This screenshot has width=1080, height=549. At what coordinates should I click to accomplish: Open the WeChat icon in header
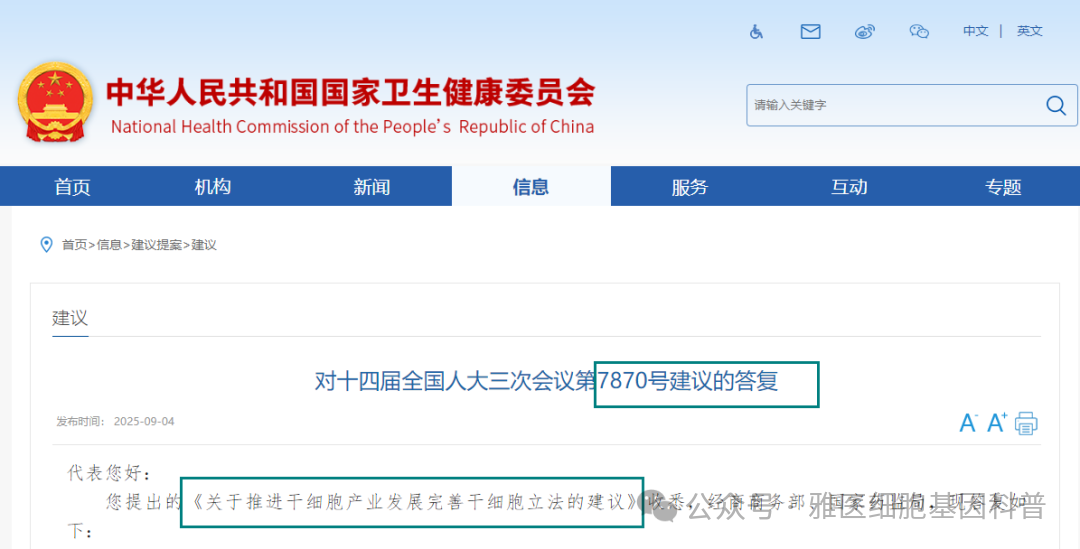pyautogui.click(x=919, y=32)
